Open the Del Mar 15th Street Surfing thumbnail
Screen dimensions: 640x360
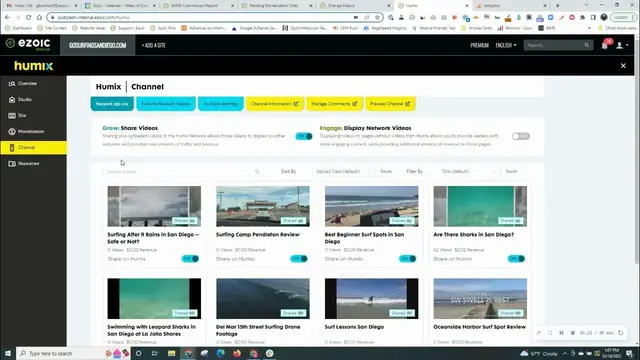(x=263, y=298)
